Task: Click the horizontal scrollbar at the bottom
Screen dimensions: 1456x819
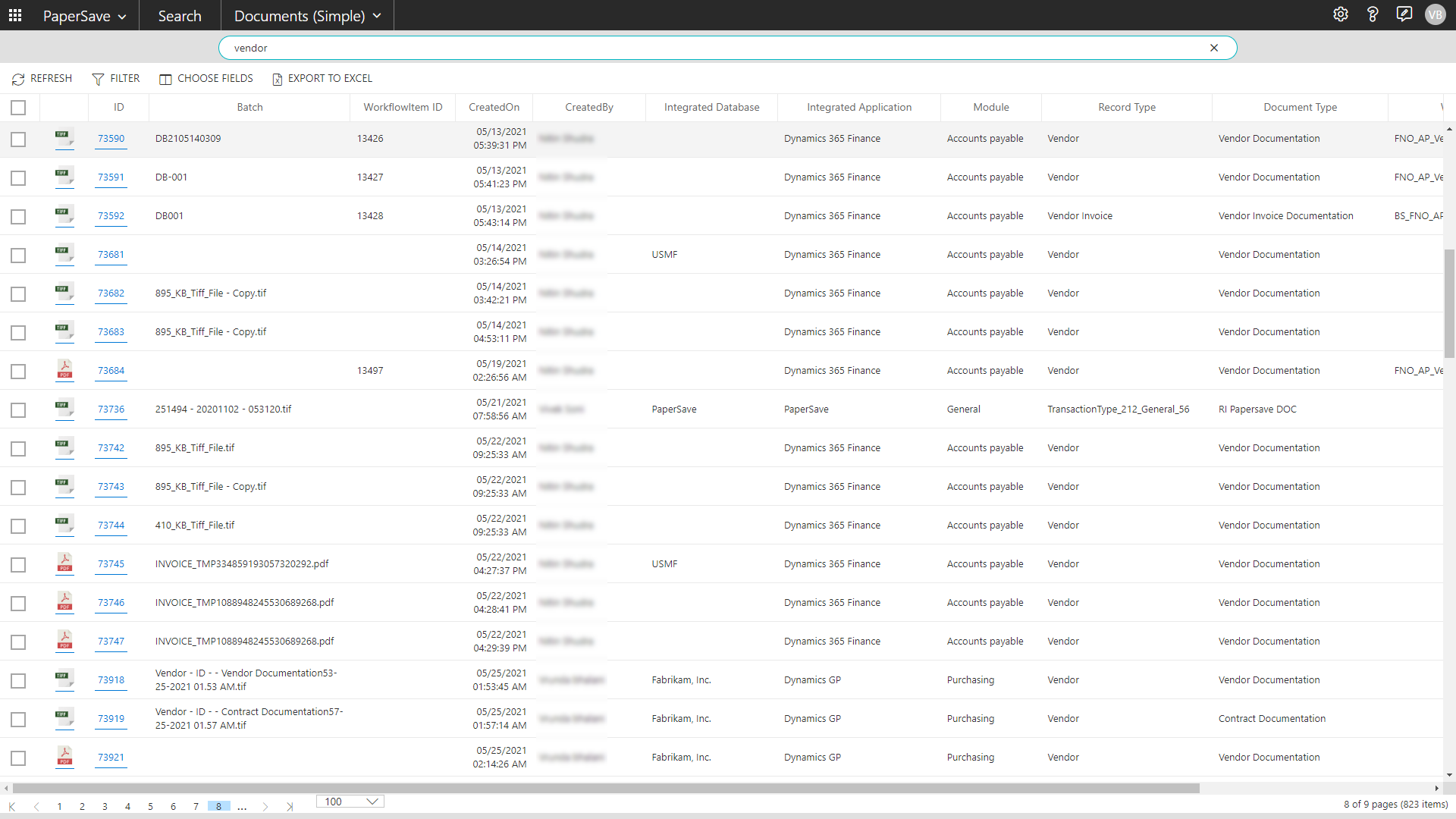Action: (607, 789)
